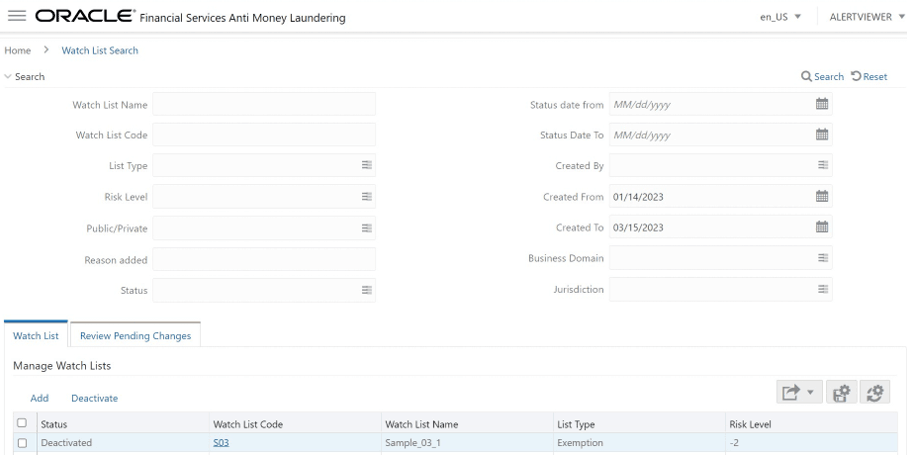Click the Risk Level field
The image size is (907, 456).
point(264,197)
